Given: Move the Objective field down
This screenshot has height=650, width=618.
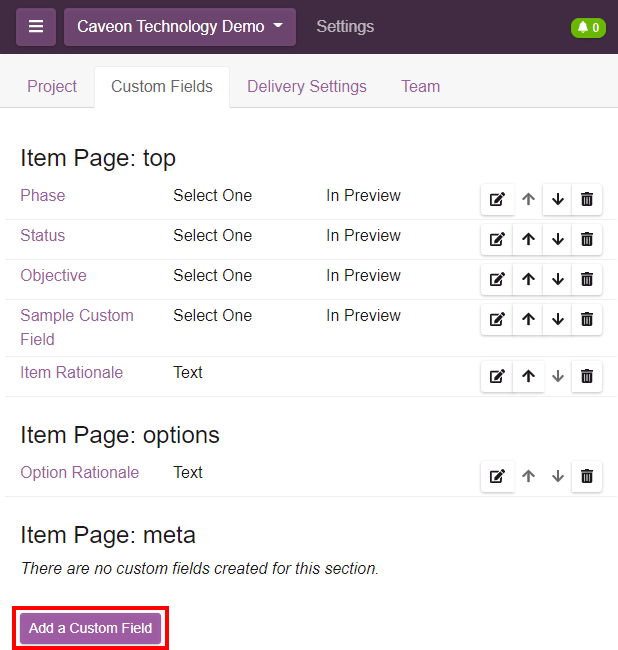Looking at the screenshot, I should pos(558,279).
